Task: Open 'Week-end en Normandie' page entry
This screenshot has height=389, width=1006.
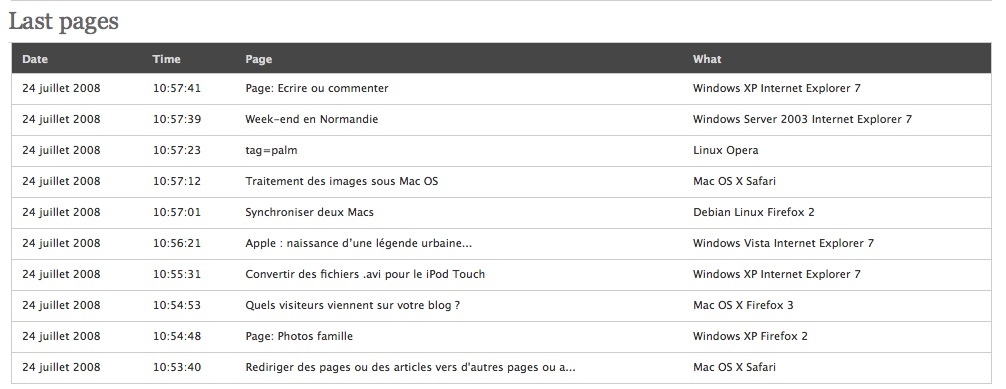Action: point(311,119)
